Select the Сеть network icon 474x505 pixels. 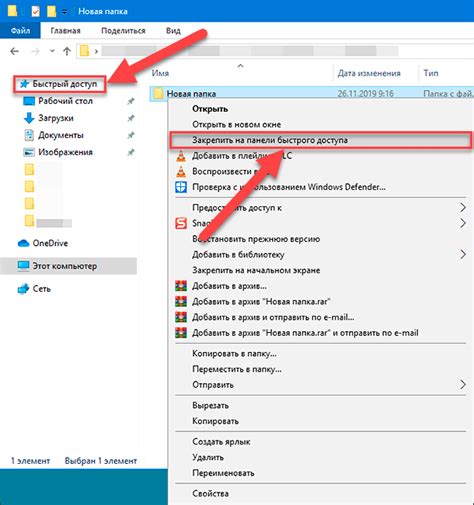pos(23,289)
